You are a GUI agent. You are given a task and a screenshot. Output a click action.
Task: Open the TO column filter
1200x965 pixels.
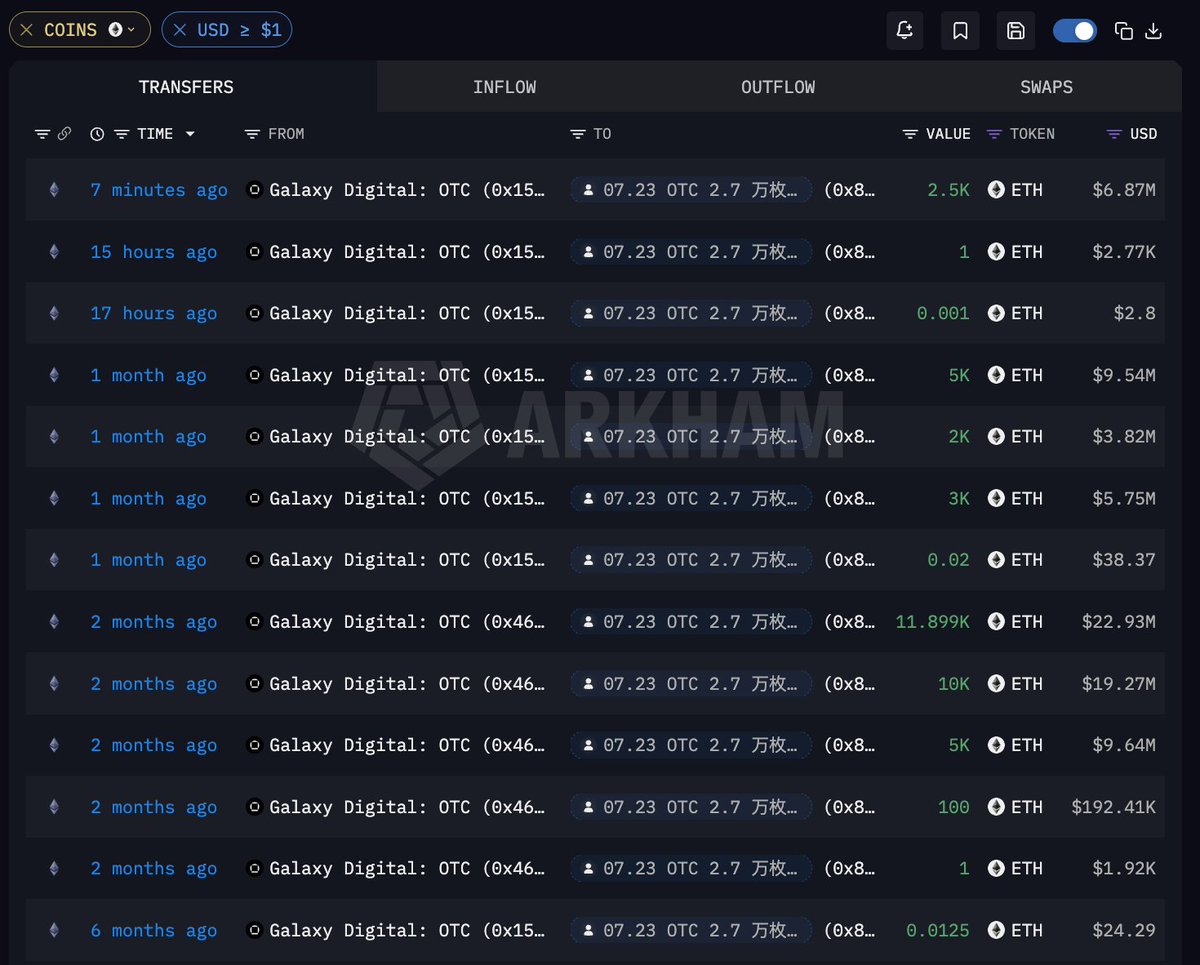(x=578, y=134)
